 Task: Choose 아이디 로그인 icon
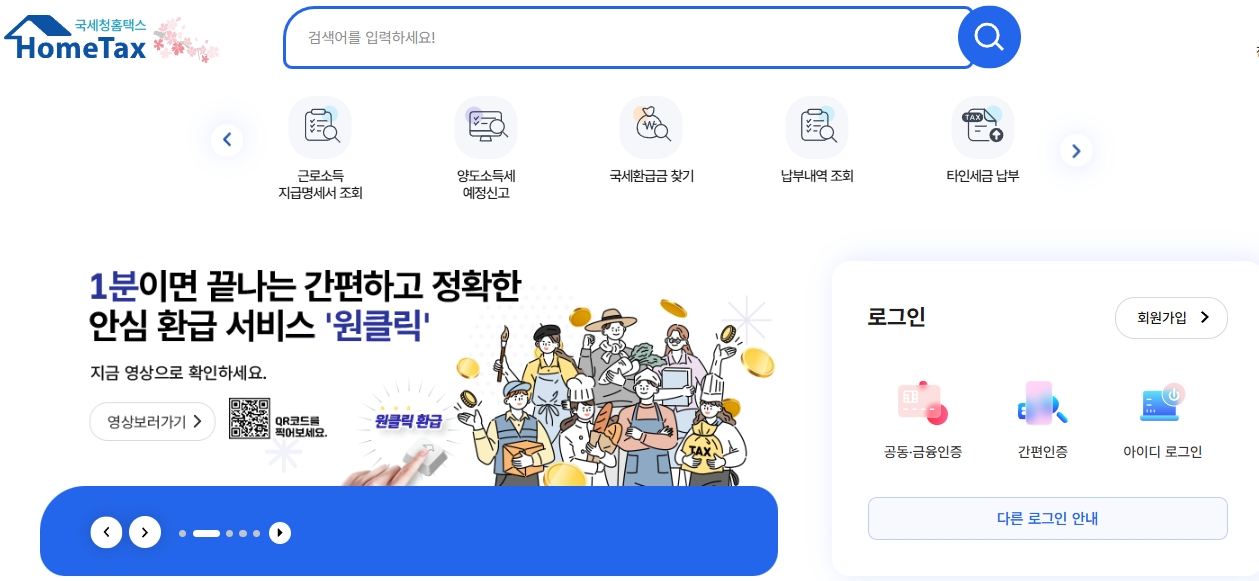[1162, 402]
